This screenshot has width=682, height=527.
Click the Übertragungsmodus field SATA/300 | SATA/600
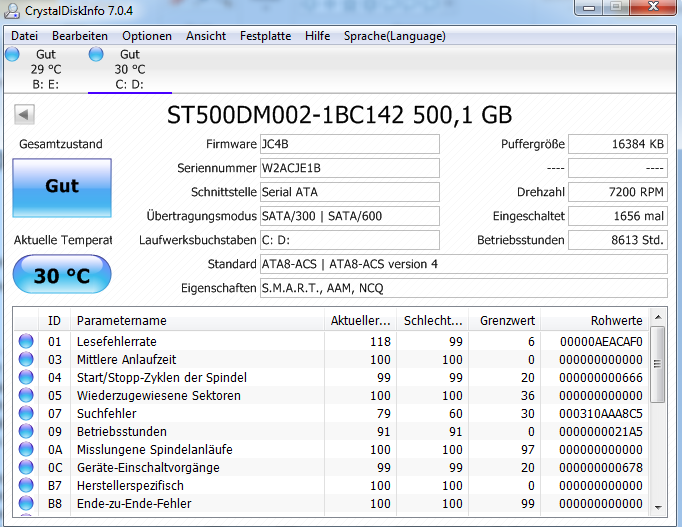350,216
